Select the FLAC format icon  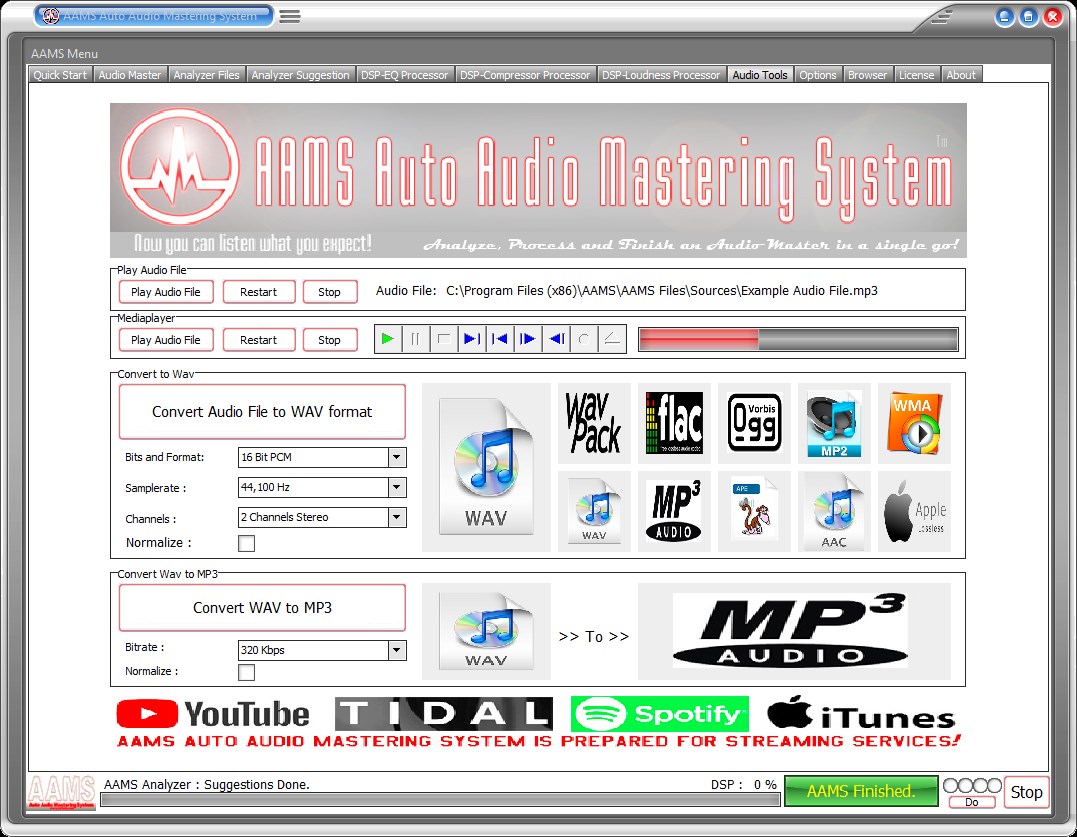[674, 421]
